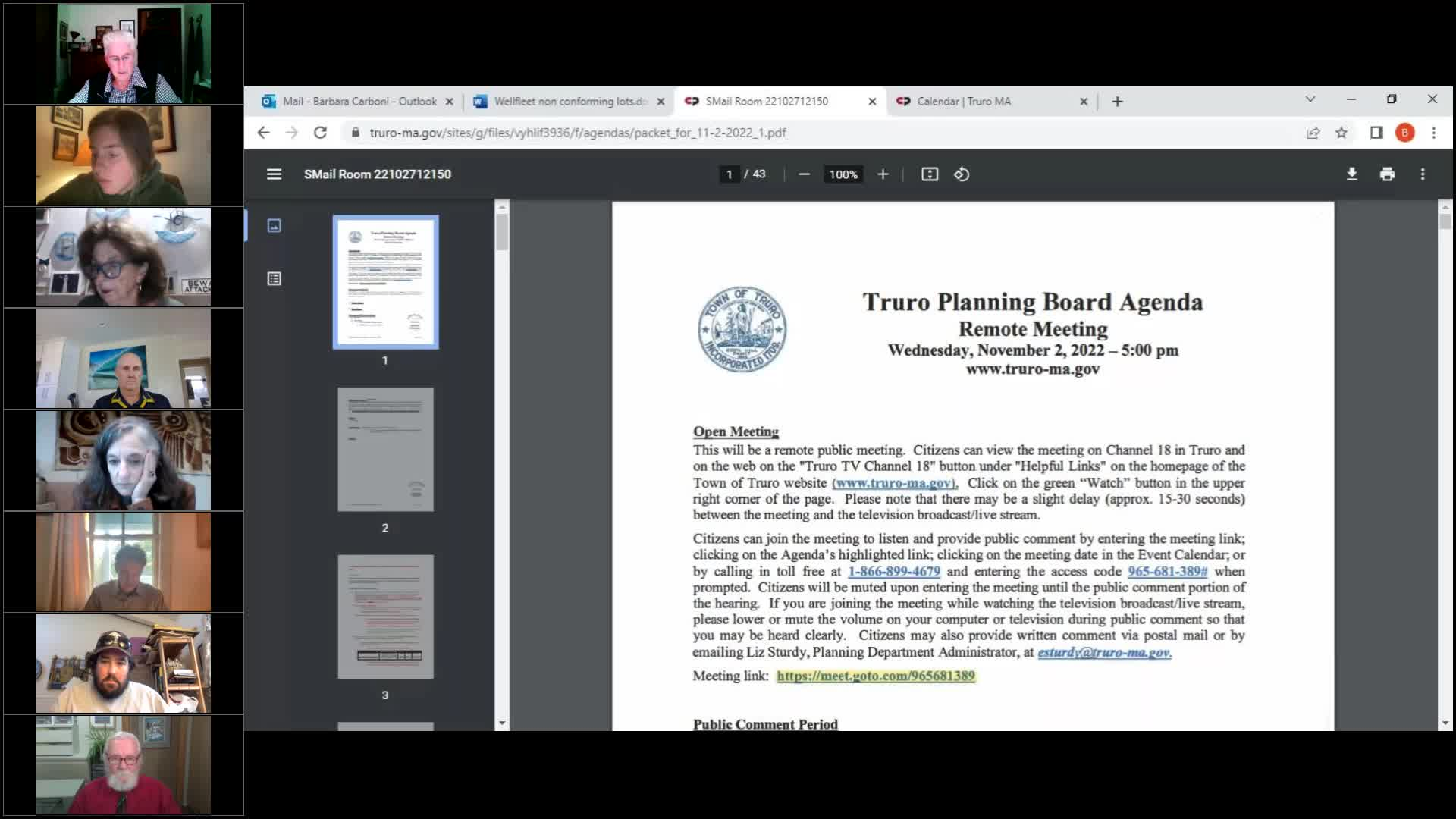
Task: Open the PDF viewer's more options menu
Action: (x=1422, y=174)
